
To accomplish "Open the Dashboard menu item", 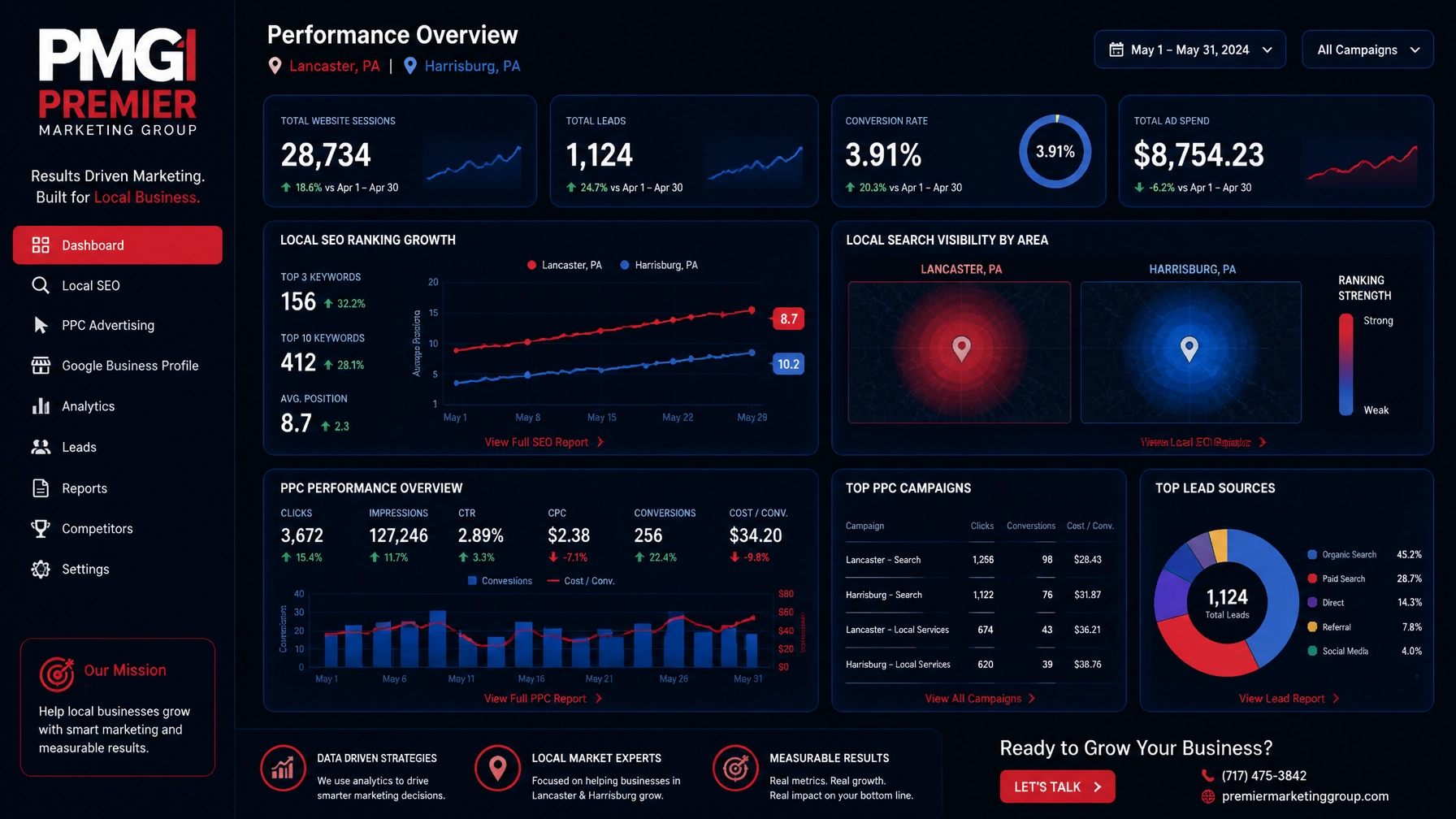I will [x=118, y=245].
